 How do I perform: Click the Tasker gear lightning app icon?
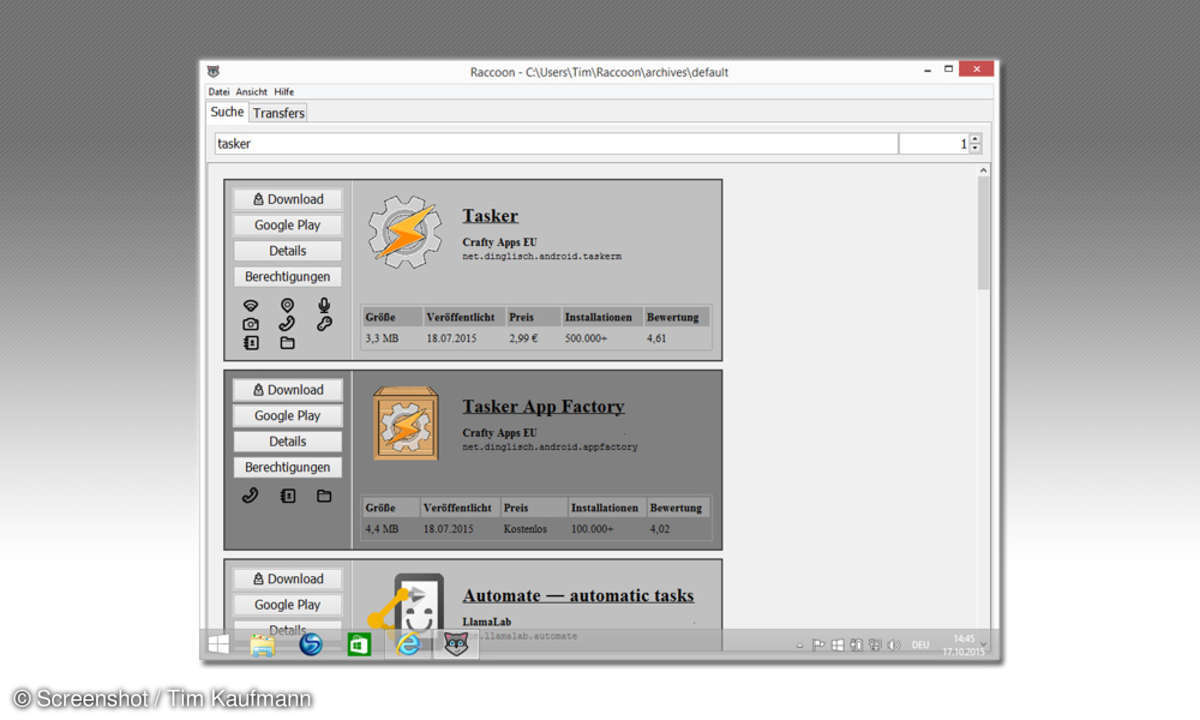tap(403, 232)
